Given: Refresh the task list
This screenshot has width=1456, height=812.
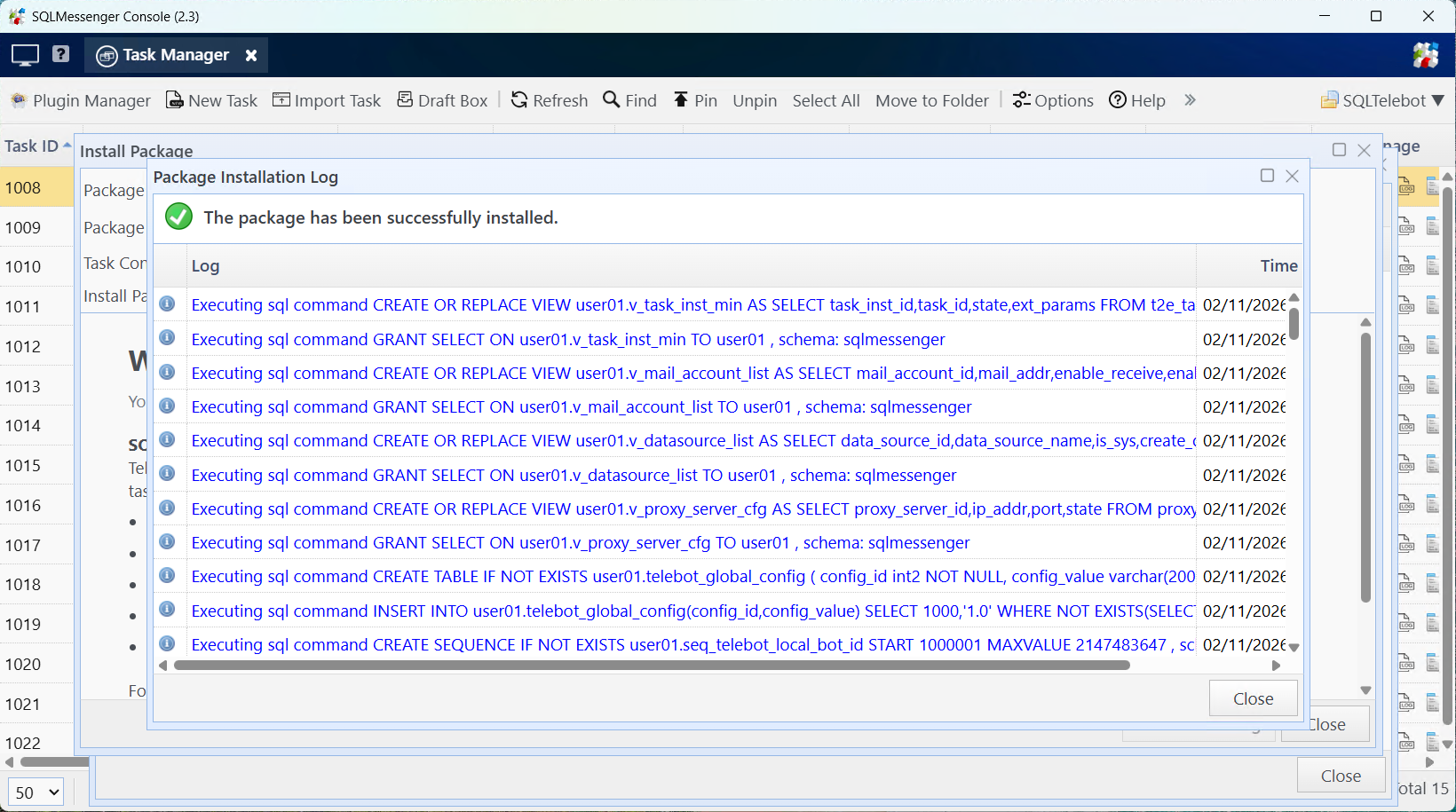Looking at the screenshot, I should pyautogui.click(x=549, y=100).
